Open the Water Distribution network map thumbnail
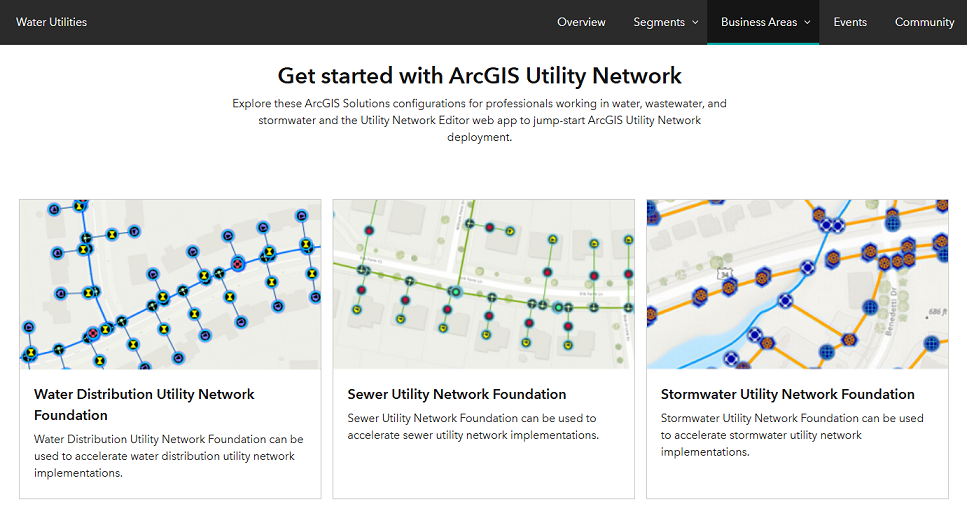 [170, 284]
